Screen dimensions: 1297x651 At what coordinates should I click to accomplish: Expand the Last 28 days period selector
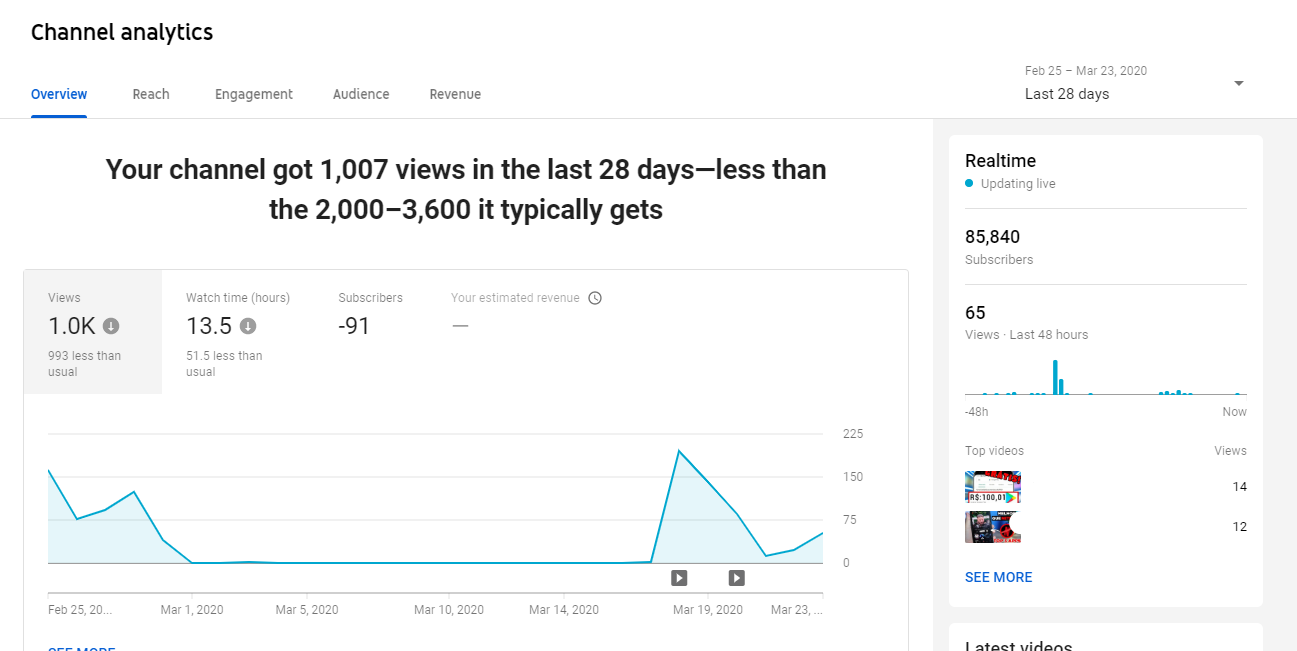click(x=1135, y=83)
